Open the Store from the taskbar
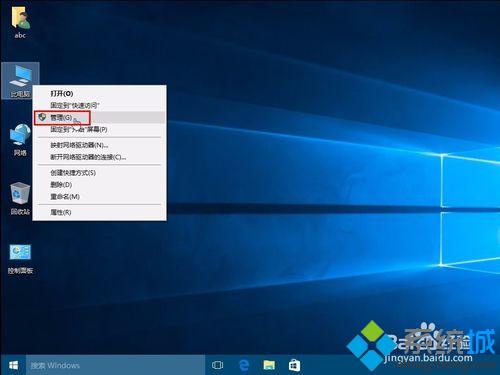This screenshot has height=375, width=500. pos(294,365)
